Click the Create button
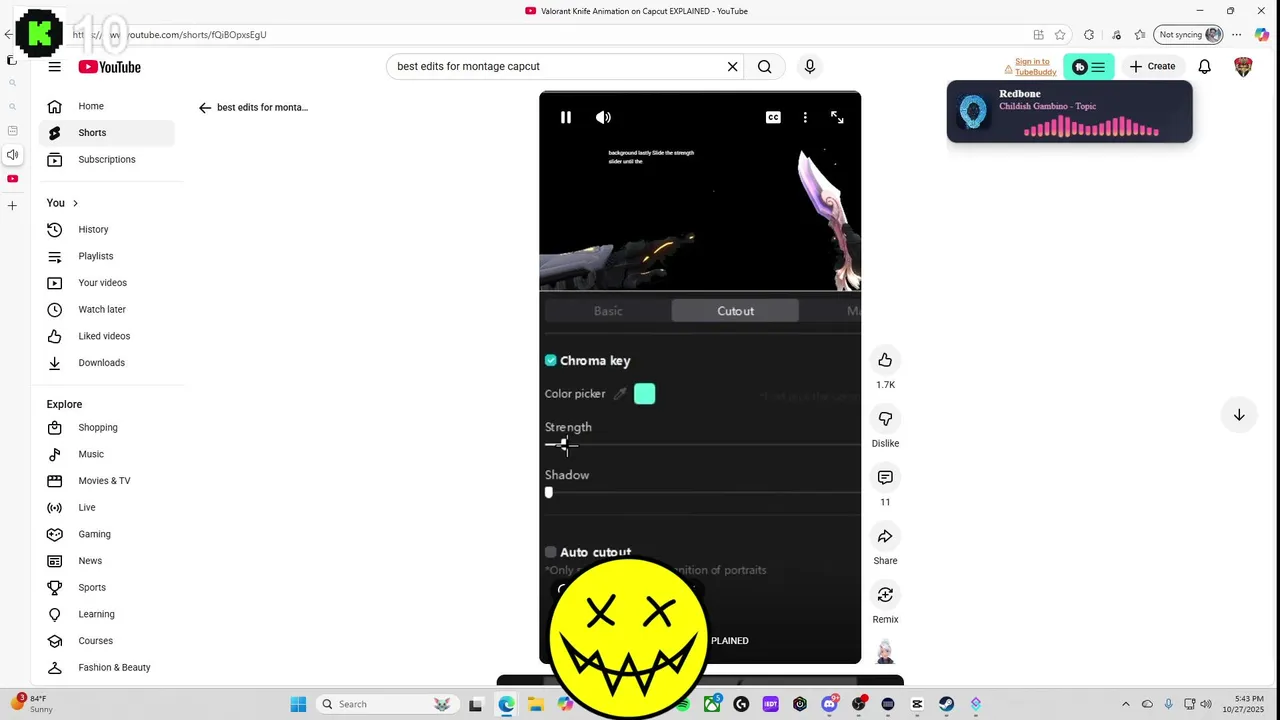 tap(1152, 66)
